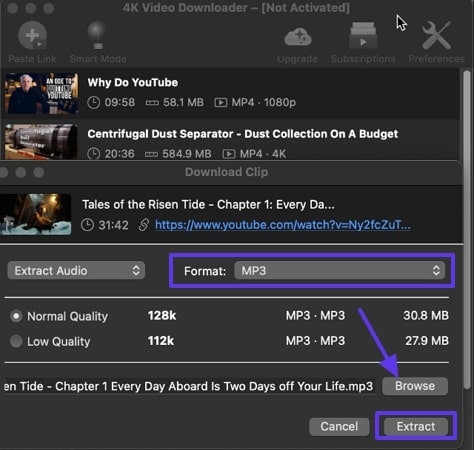Viewport: 474px width, 450px height.
Task: Click the 112k bitrate value
Action: 161,341
